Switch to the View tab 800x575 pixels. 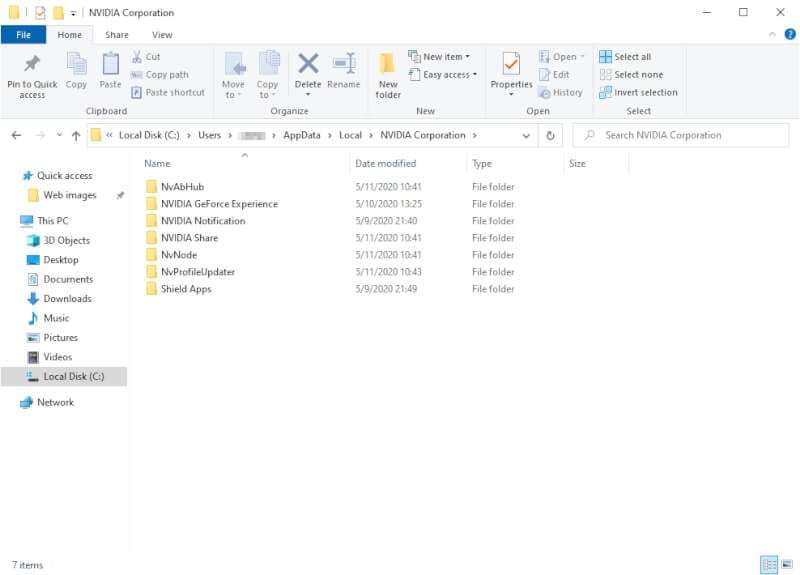(162, 35)
